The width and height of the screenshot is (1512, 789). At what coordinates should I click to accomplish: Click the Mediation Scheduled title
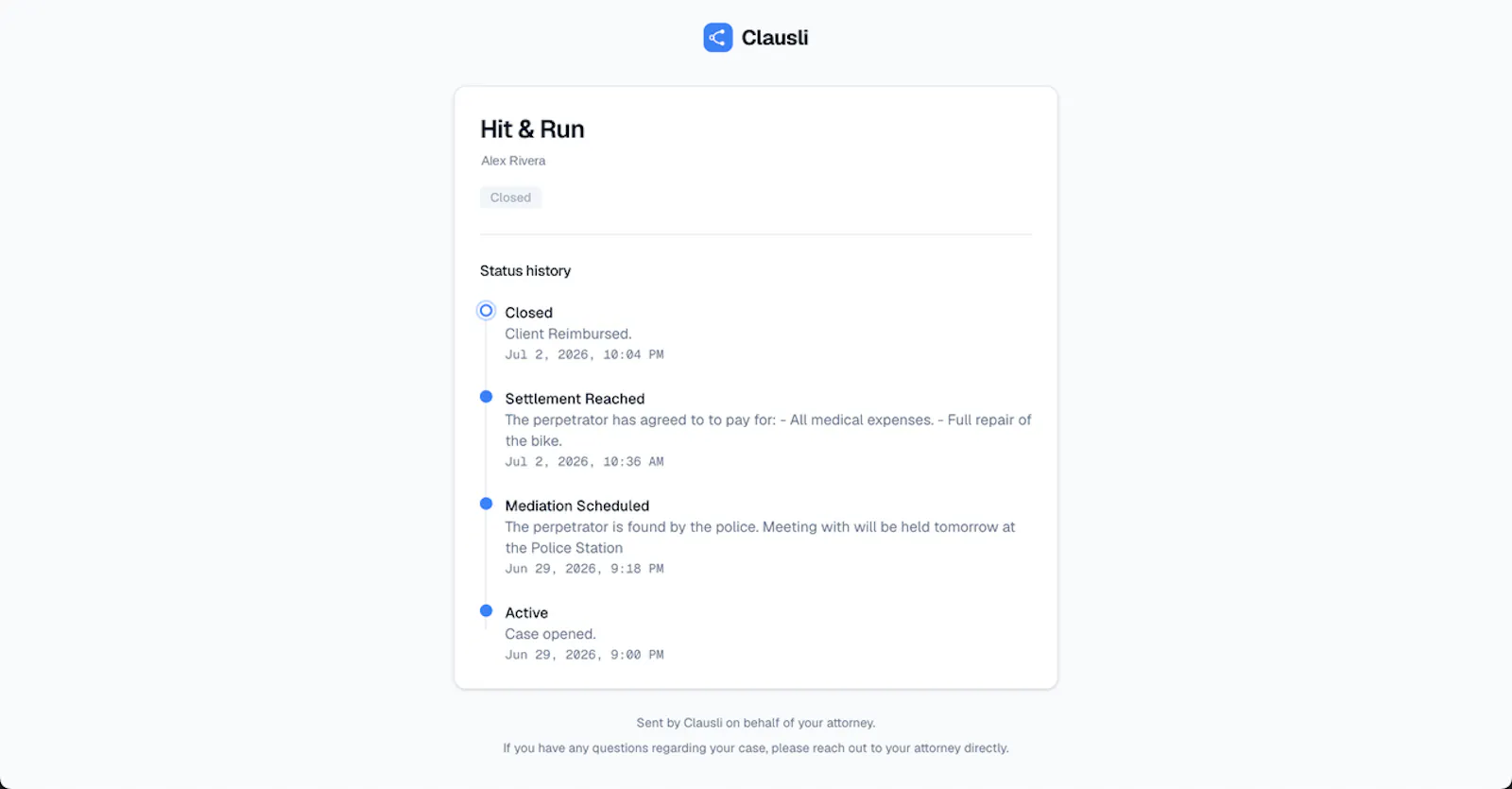pyautogui.click(x=577, y=506)
